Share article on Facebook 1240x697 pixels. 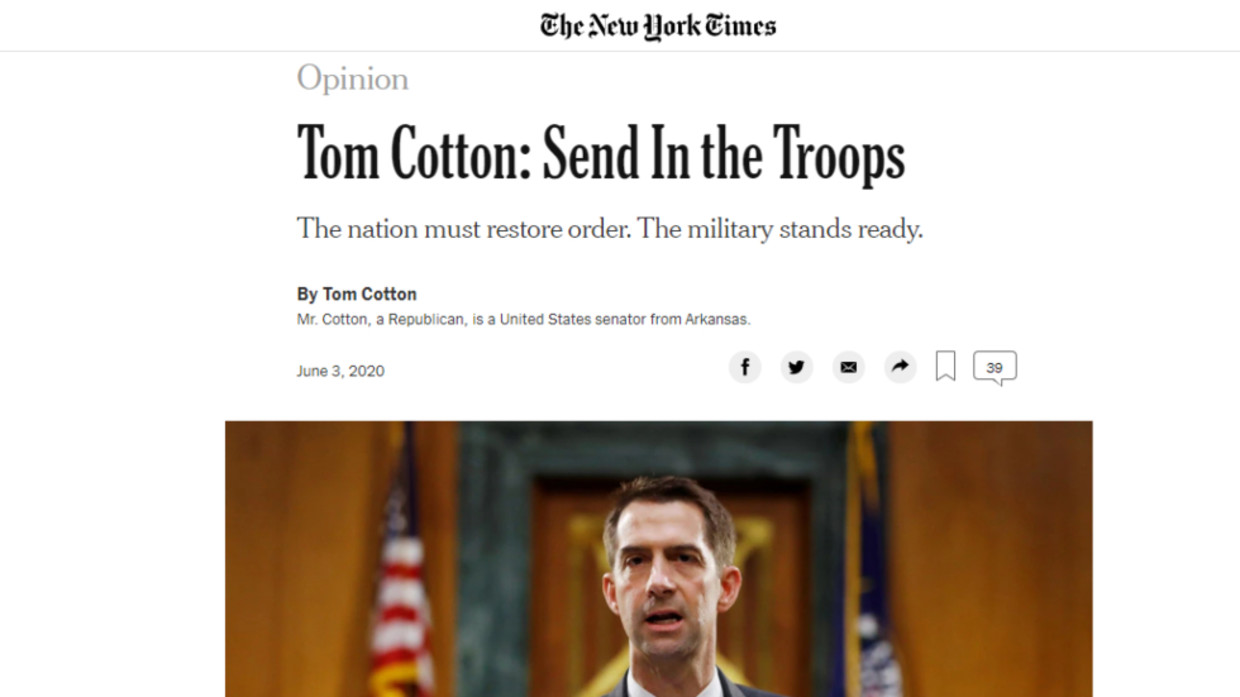tap(744, 367)
